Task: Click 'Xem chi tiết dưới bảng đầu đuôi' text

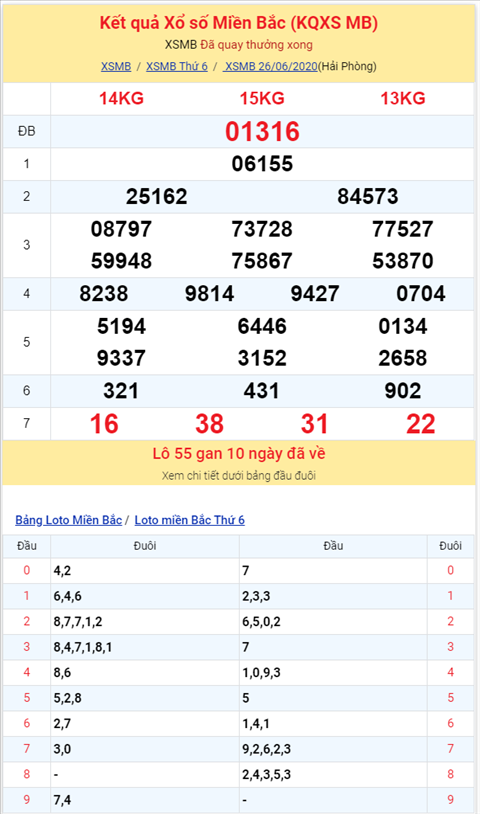Action: (x=239, y=476)
